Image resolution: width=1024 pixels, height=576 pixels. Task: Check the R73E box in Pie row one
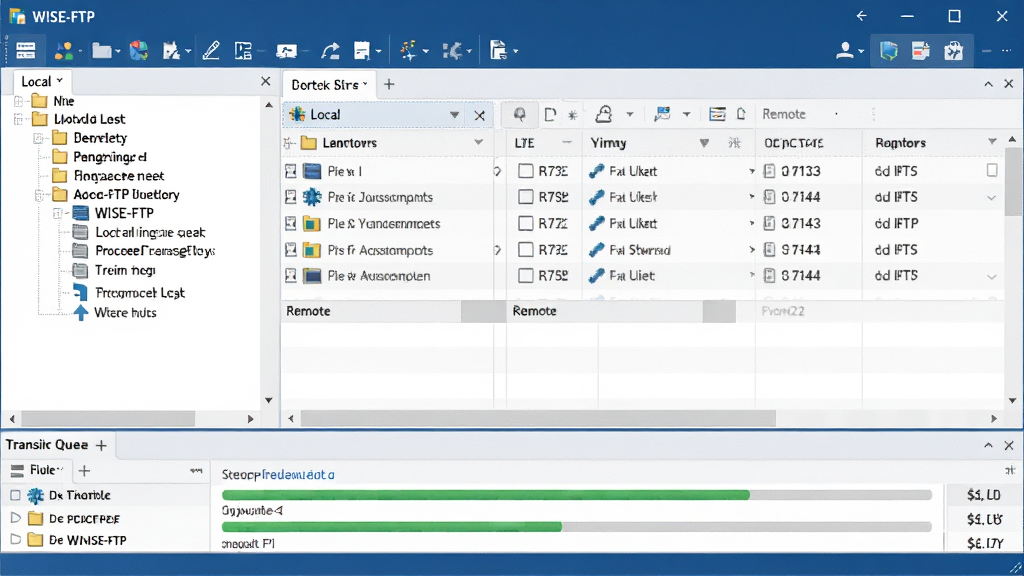(x=526, y=171)
